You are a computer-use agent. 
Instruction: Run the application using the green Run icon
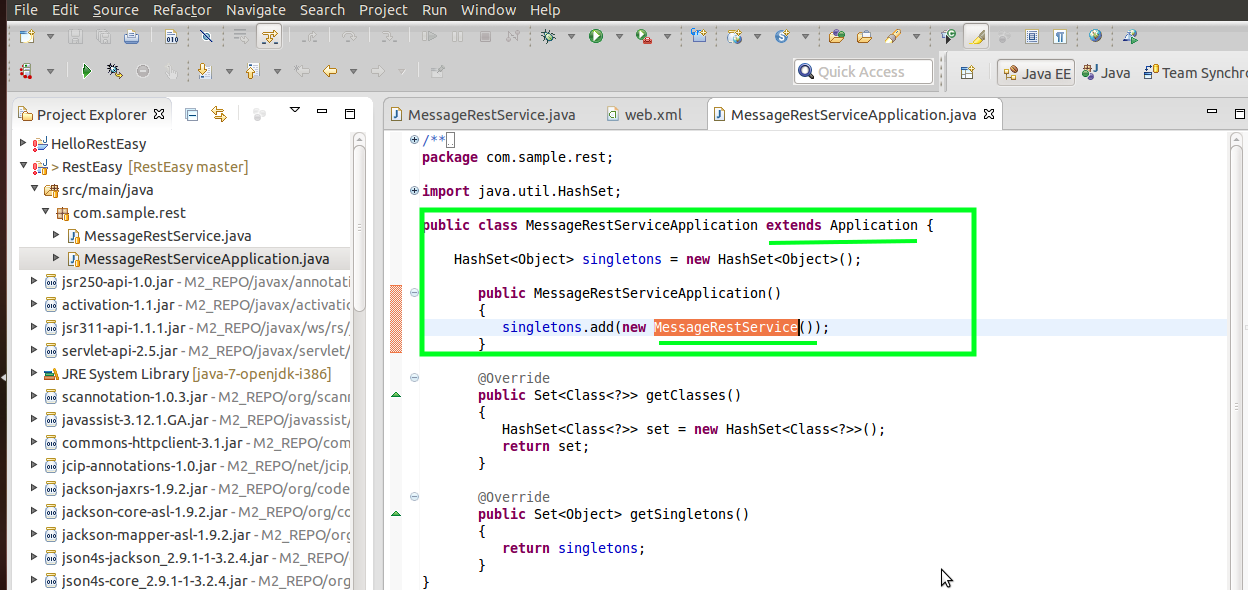[595, 38]
